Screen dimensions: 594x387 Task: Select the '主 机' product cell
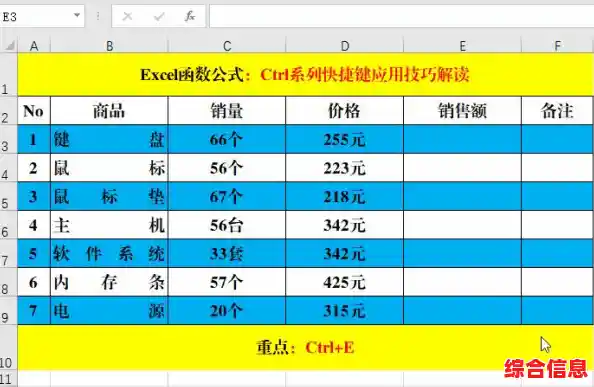[x=109, y=225]
